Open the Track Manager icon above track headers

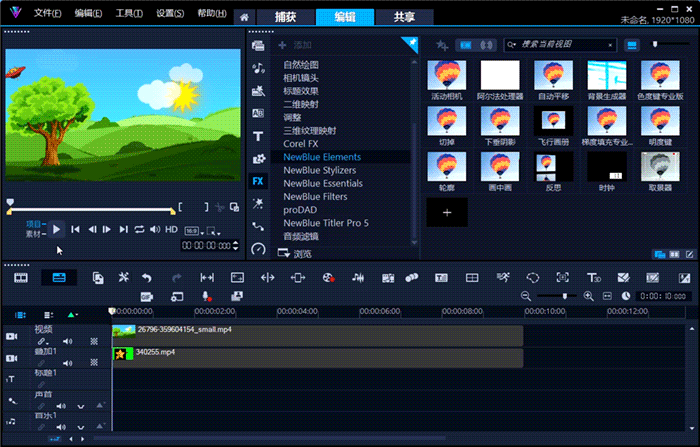click(49, 315)
